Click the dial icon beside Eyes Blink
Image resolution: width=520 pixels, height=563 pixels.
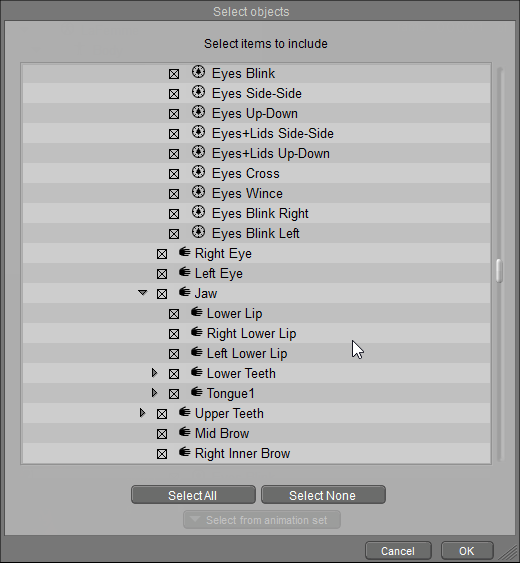point(198,72)
